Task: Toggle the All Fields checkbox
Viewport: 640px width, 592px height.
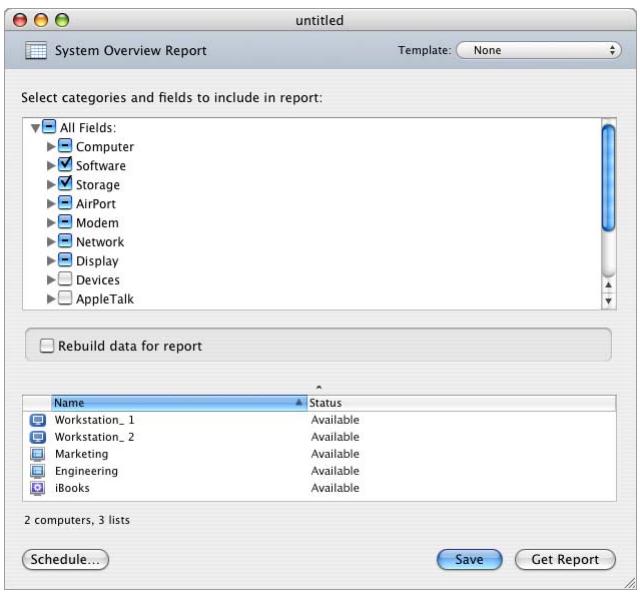Action: (x=49, y=127)
